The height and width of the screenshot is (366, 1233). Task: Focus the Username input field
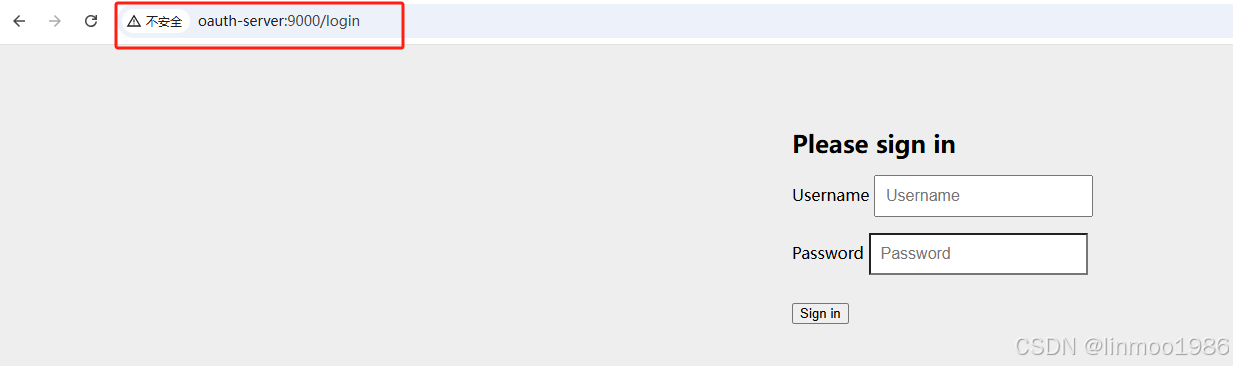[x=983, y=196]
